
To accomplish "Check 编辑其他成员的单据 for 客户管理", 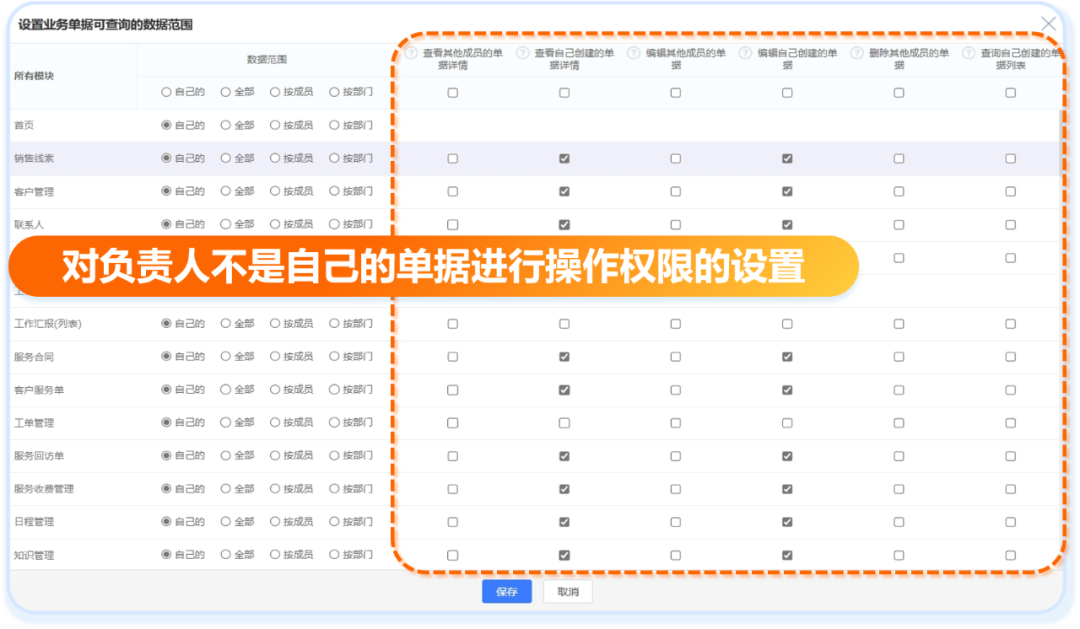I will point(675,190).
